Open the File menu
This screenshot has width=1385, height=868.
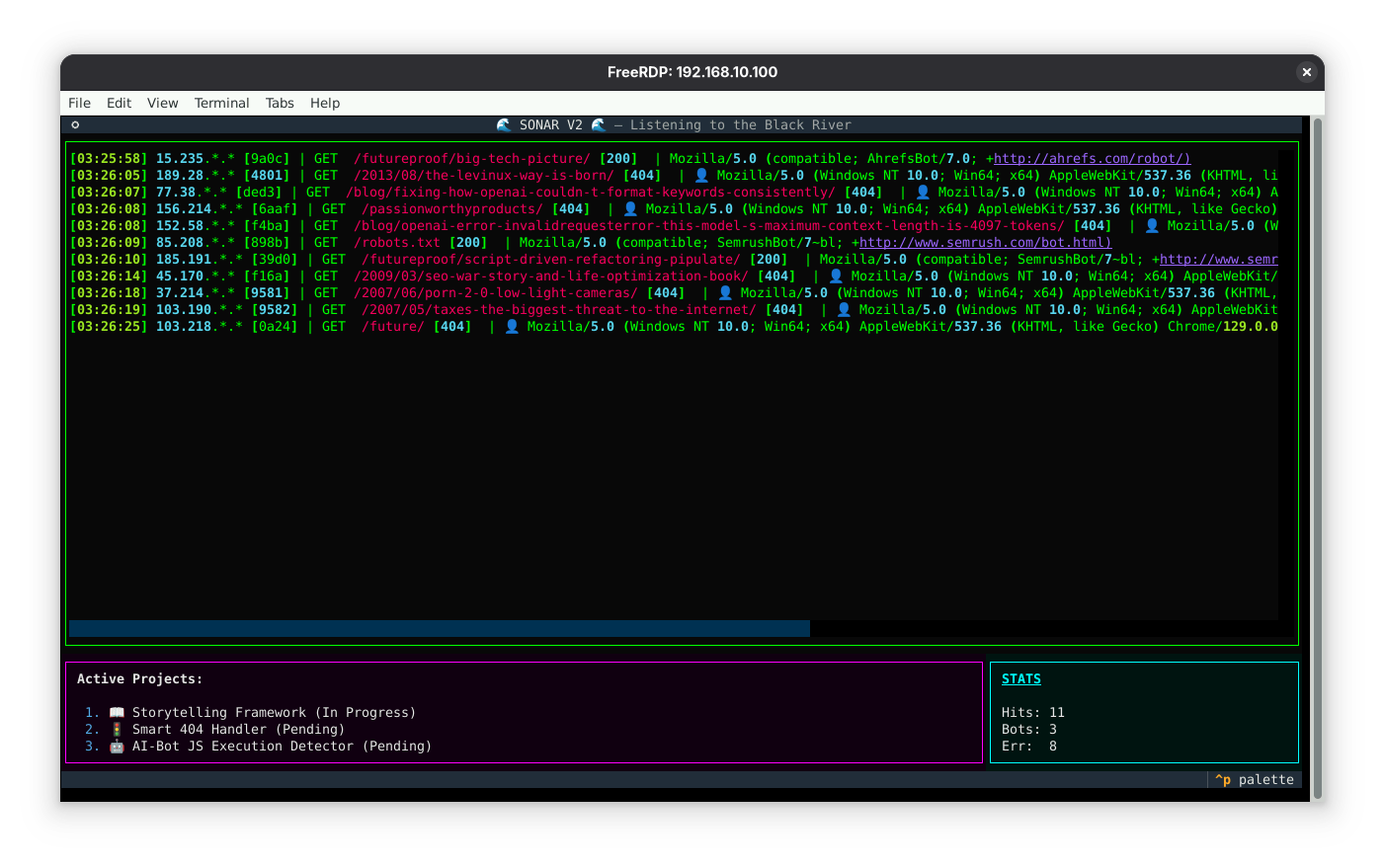(79, 103)
